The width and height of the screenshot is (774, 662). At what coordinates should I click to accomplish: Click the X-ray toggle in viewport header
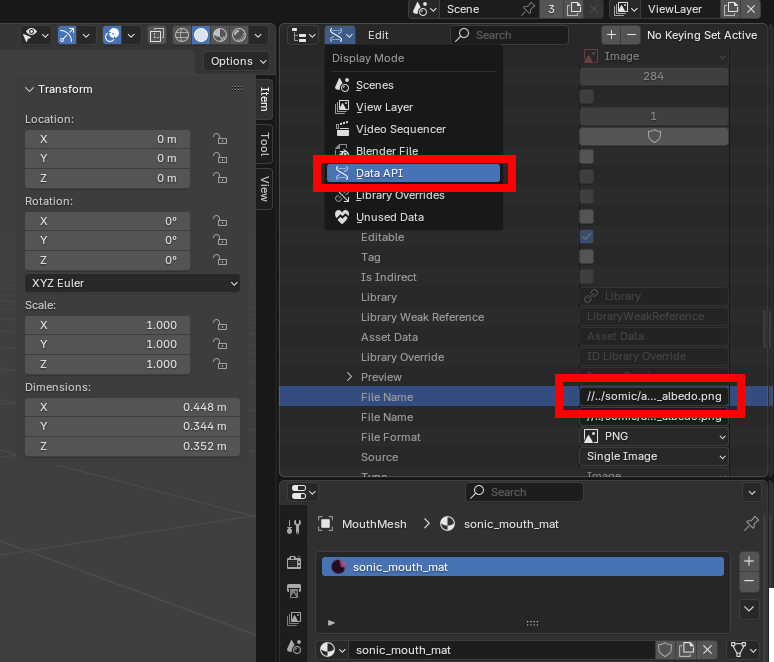(157, 35)
